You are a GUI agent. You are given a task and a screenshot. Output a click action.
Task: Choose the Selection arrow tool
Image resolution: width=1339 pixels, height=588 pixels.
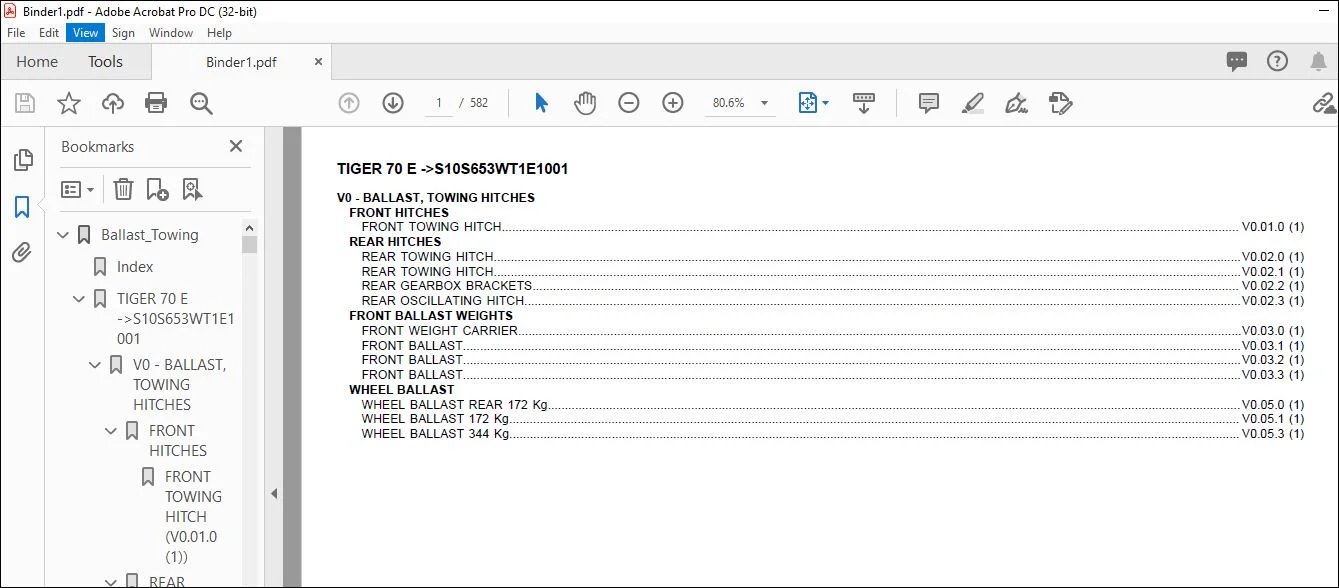click(x=541, y=103)
